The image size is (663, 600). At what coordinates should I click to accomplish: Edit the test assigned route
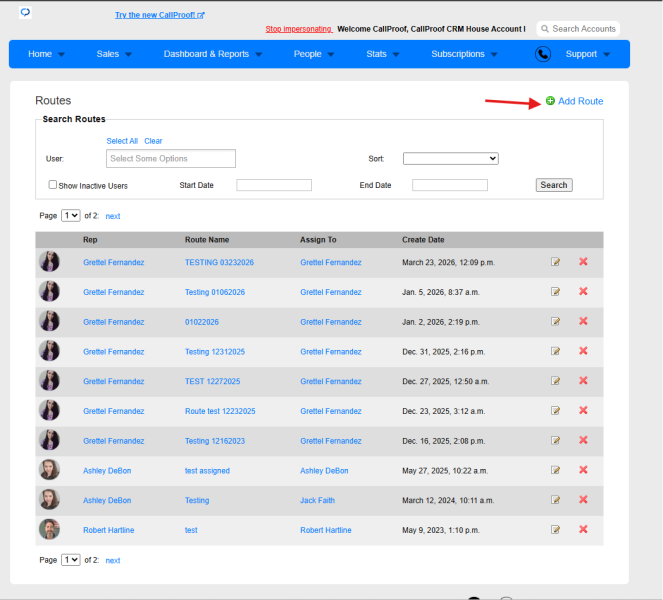tap(555, 470)
